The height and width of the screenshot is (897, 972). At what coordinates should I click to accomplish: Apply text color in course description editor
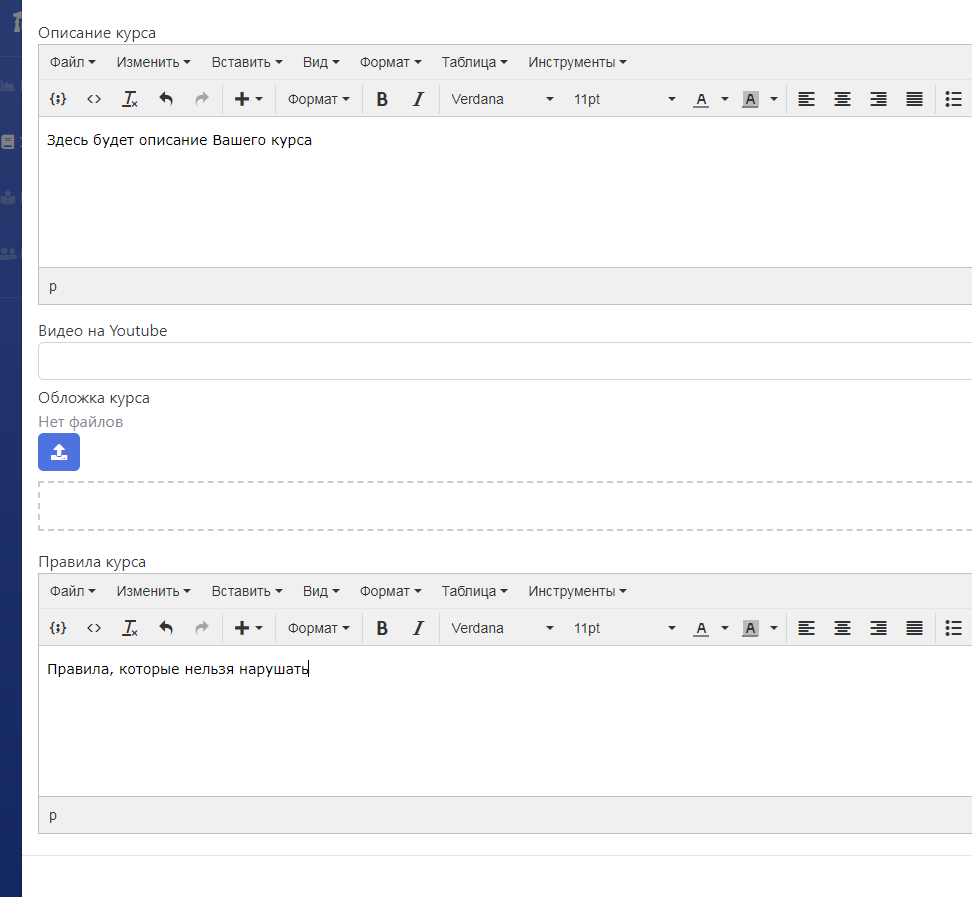point(701,99)
